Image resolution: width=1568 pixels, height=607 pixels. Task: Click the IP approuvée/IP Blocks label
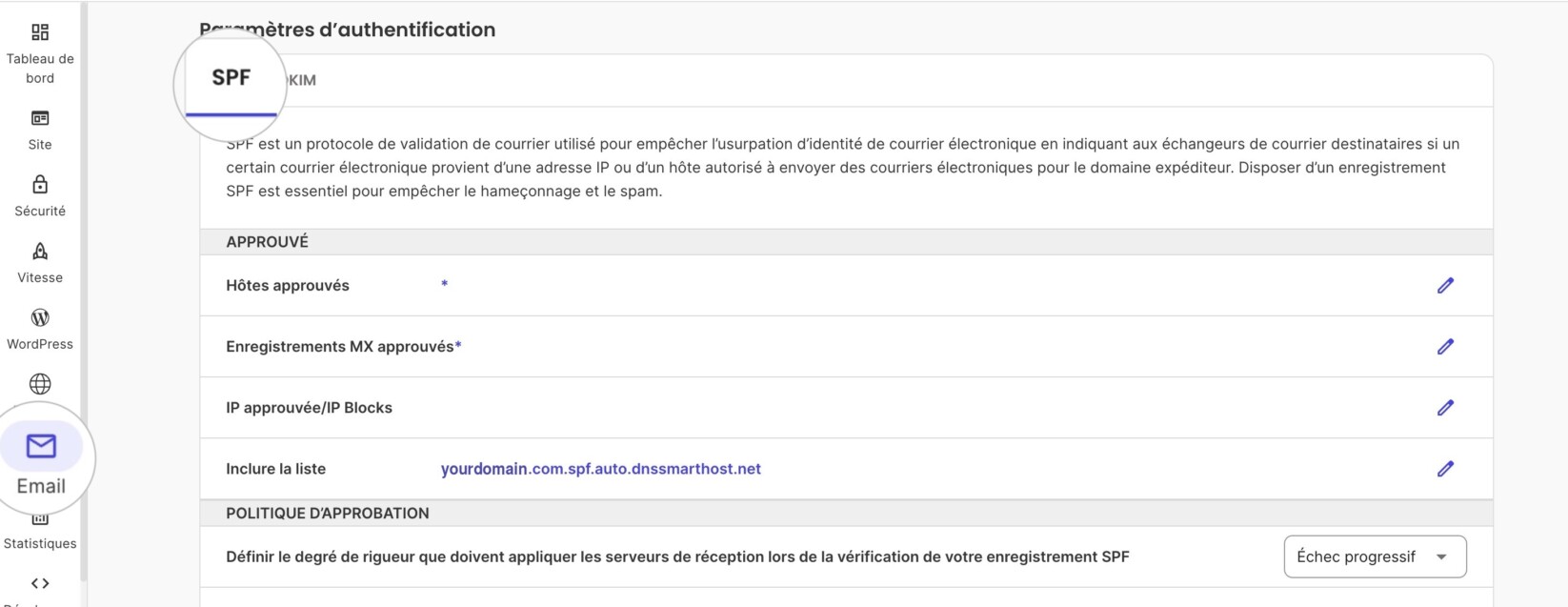tap(309, 408)
